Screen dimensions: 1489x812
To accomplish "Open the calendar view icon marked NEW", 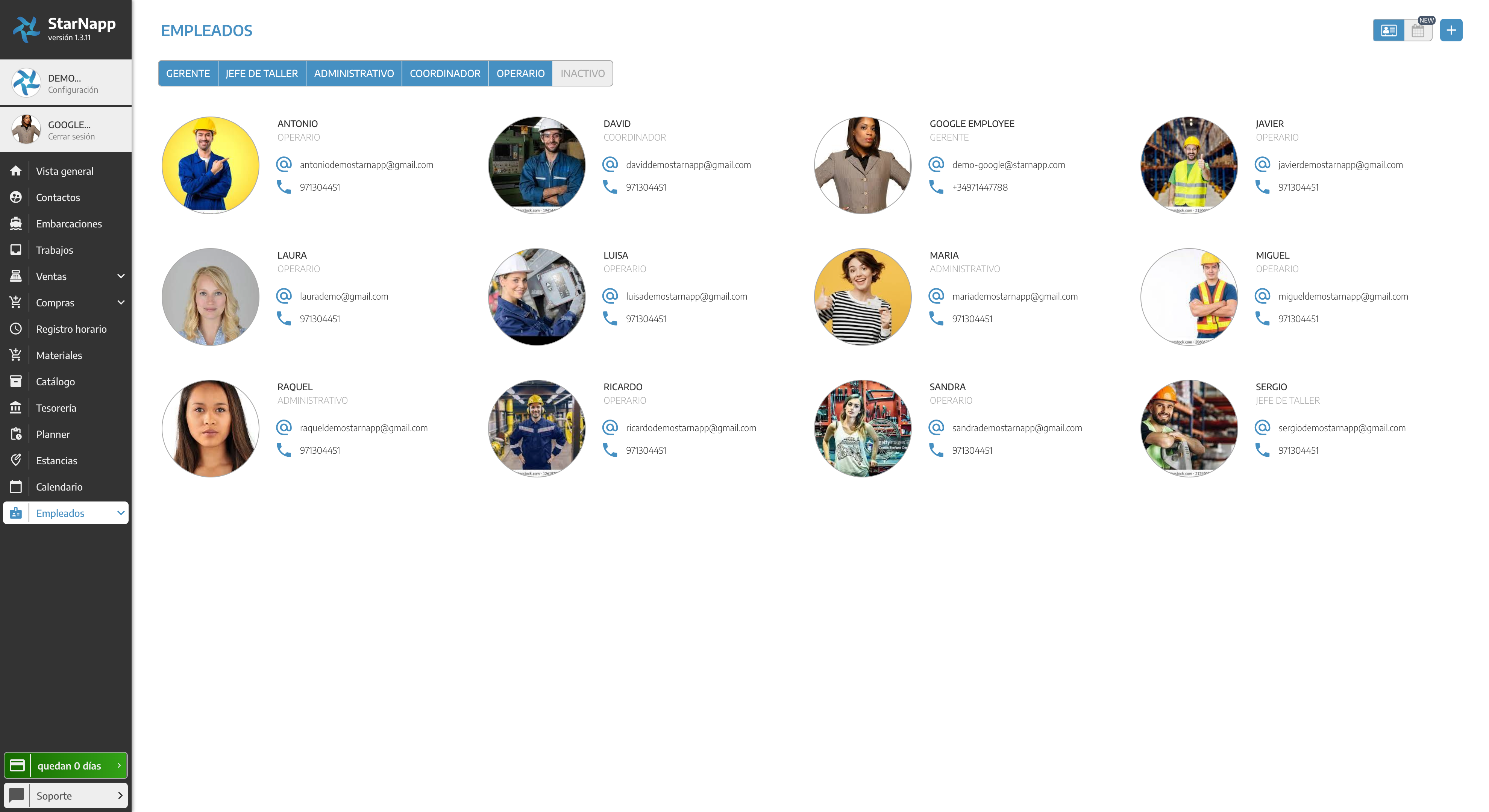I will [x=1417, y=30].
